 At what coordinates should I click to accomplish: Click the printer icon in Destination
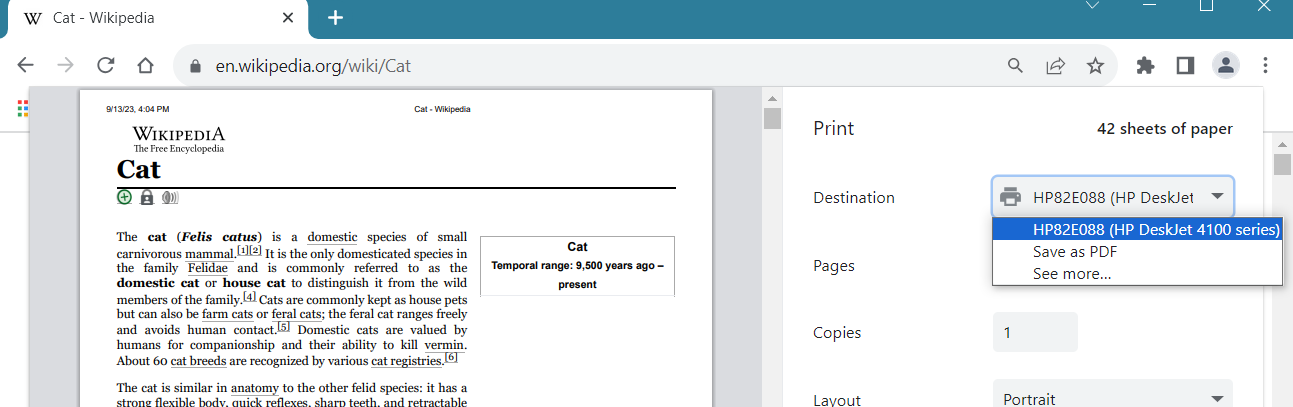point(1010,197)
